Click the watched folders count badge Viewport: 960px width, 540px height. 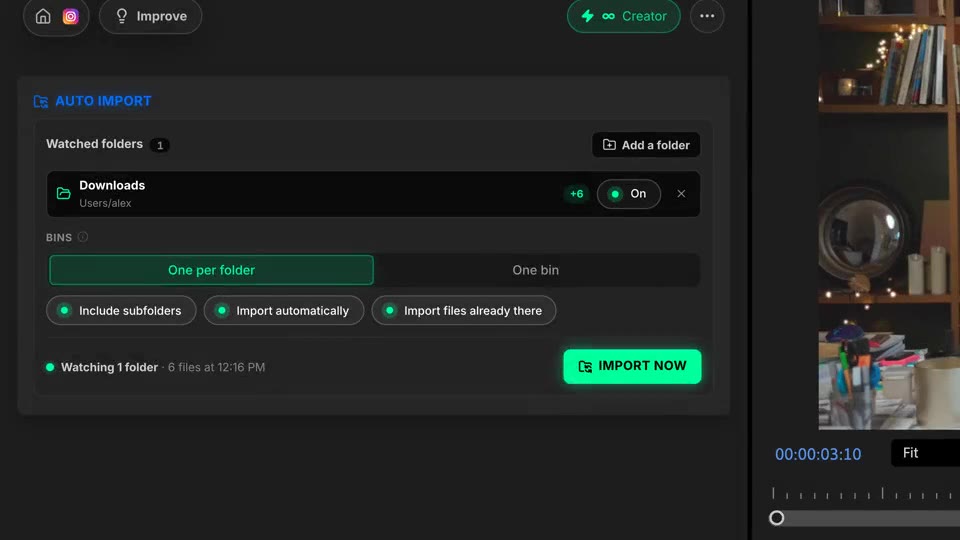[x=160, y=145]
